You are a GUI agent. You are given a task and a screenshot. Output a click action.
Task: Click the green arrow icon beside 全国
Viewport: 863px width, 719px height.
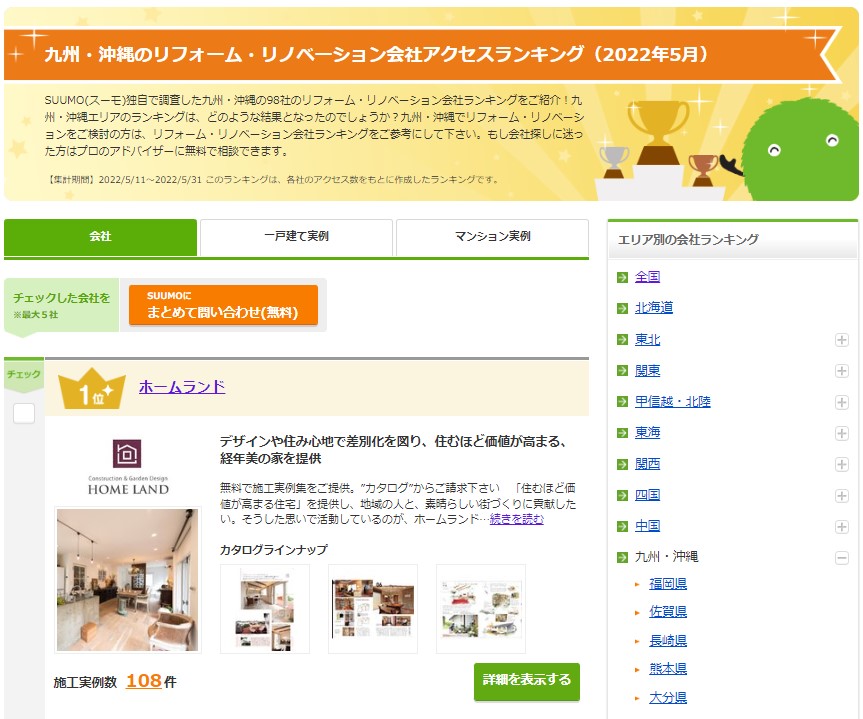622,277
